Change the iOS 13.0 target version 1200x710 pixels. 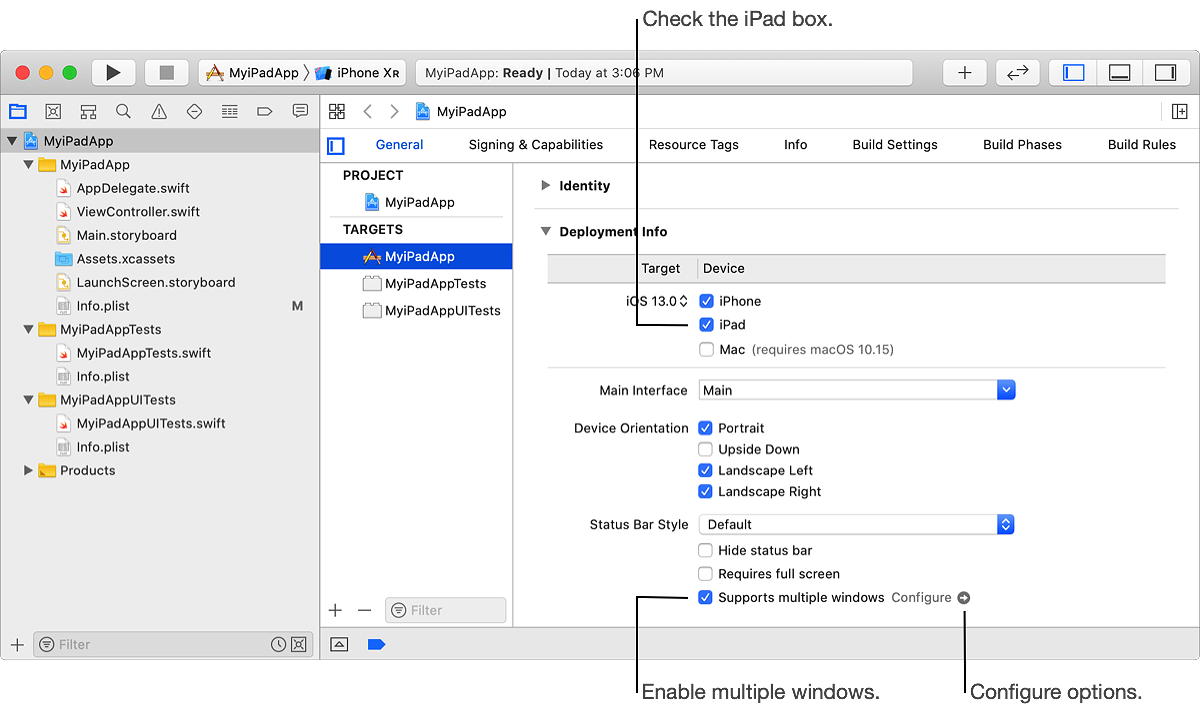(x=657, y=301)
